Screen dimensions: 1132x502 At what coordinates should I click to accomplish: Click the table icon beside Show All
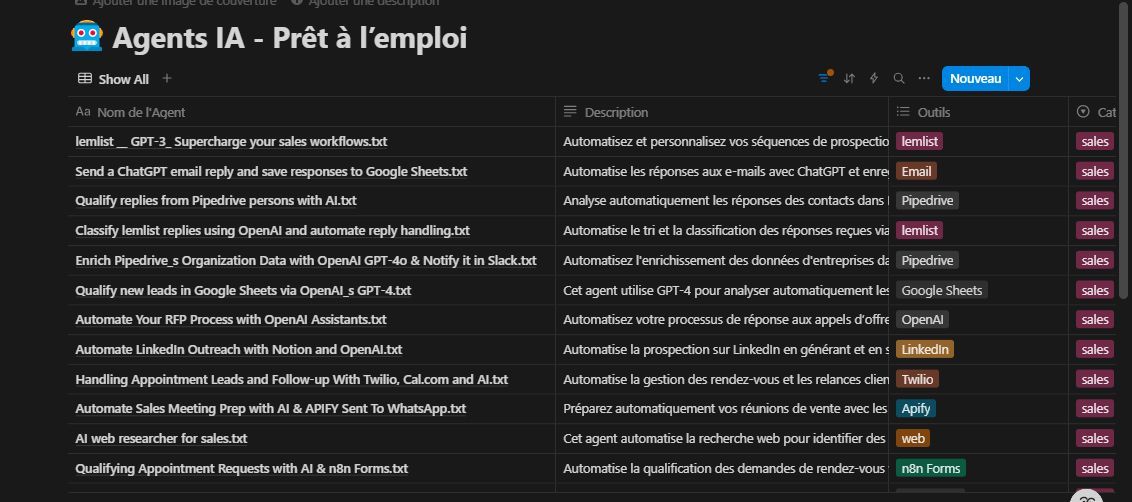(84, 79)
